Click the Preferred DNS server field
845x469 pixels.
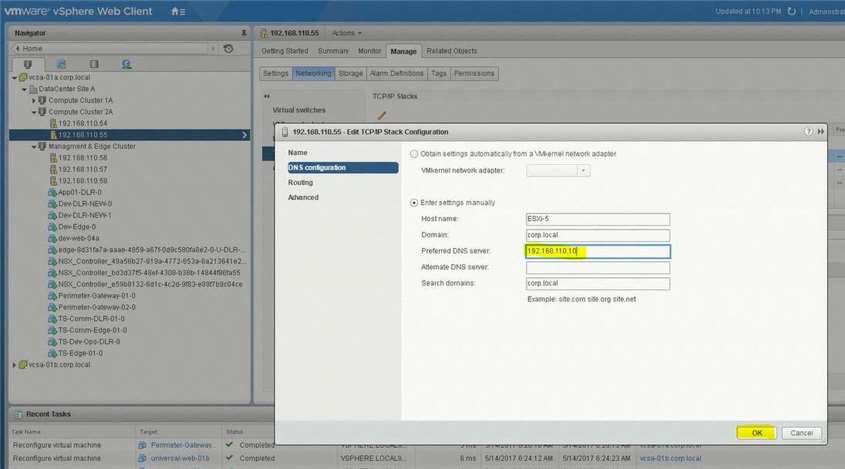click(598, 251)
